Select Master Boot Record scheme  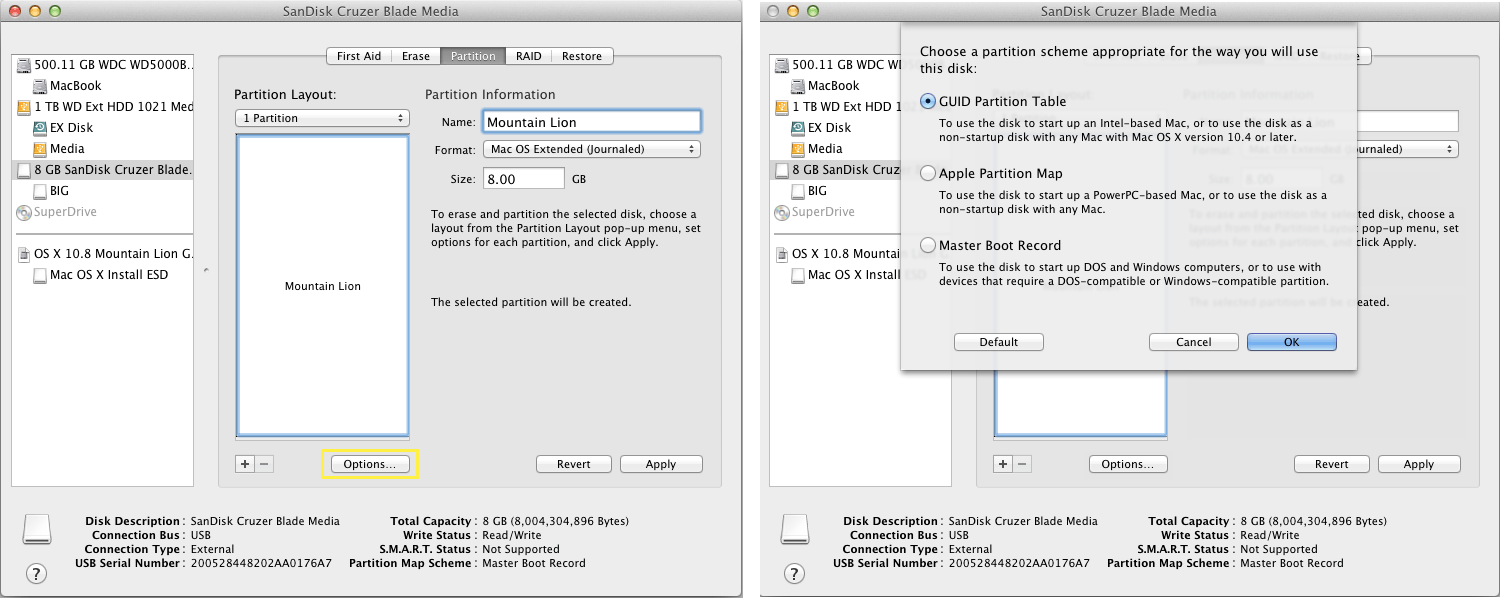click(x=929, y=245)
